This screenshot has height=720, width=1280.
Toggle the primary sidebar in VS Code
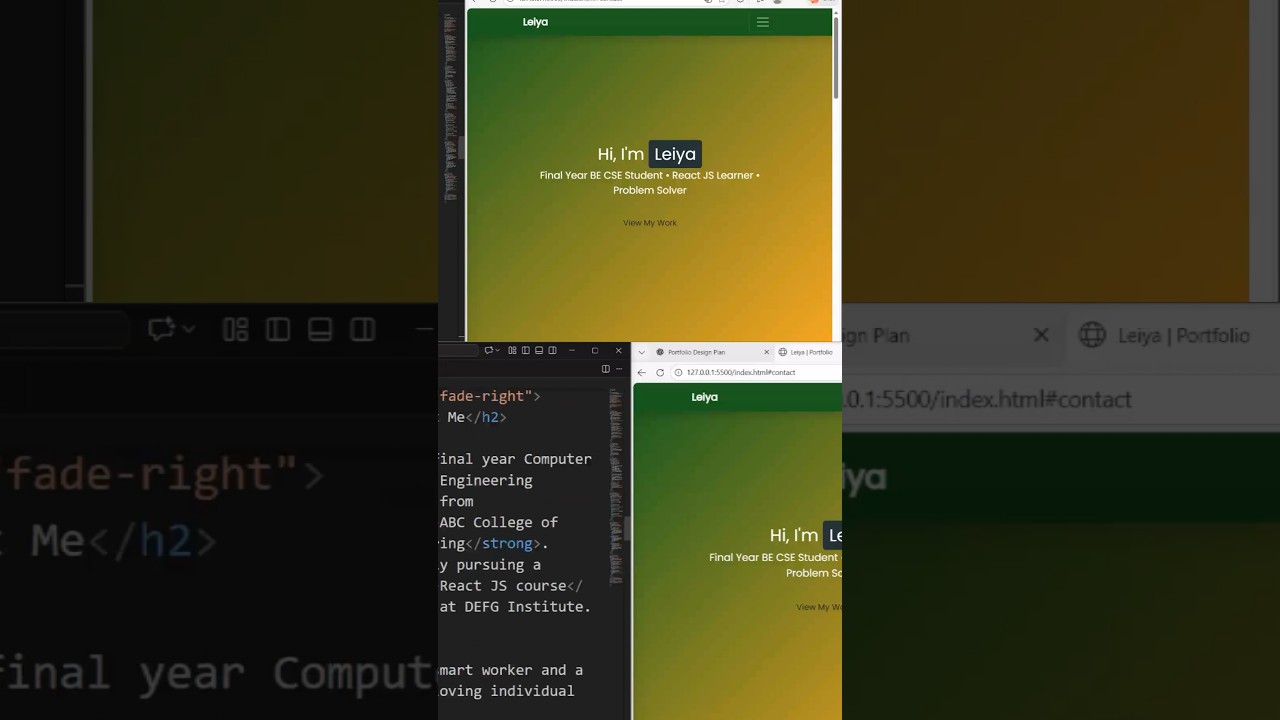(525, 351)
